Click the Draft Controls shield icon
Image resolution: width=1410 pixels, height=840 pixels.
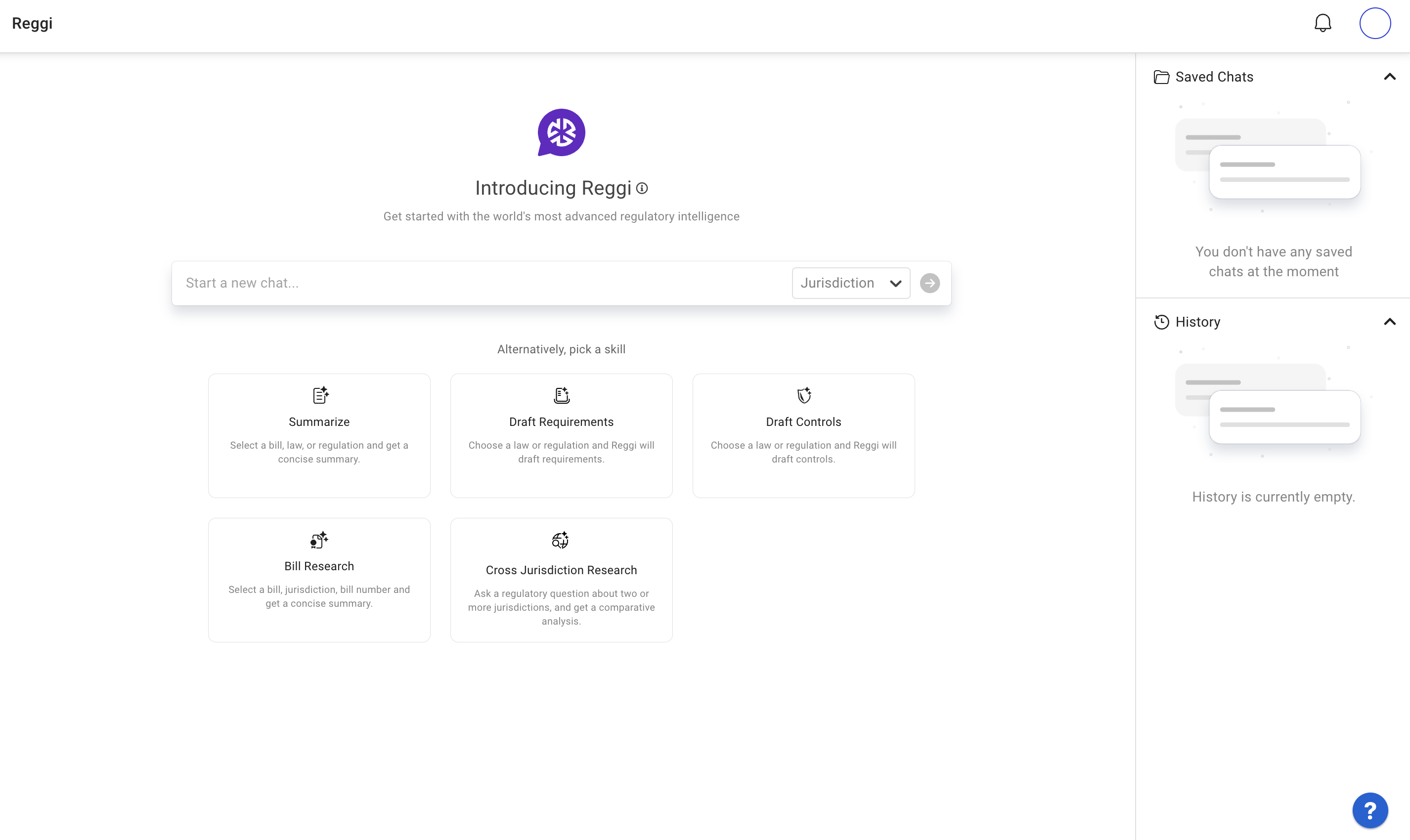(x=803, y=395)
